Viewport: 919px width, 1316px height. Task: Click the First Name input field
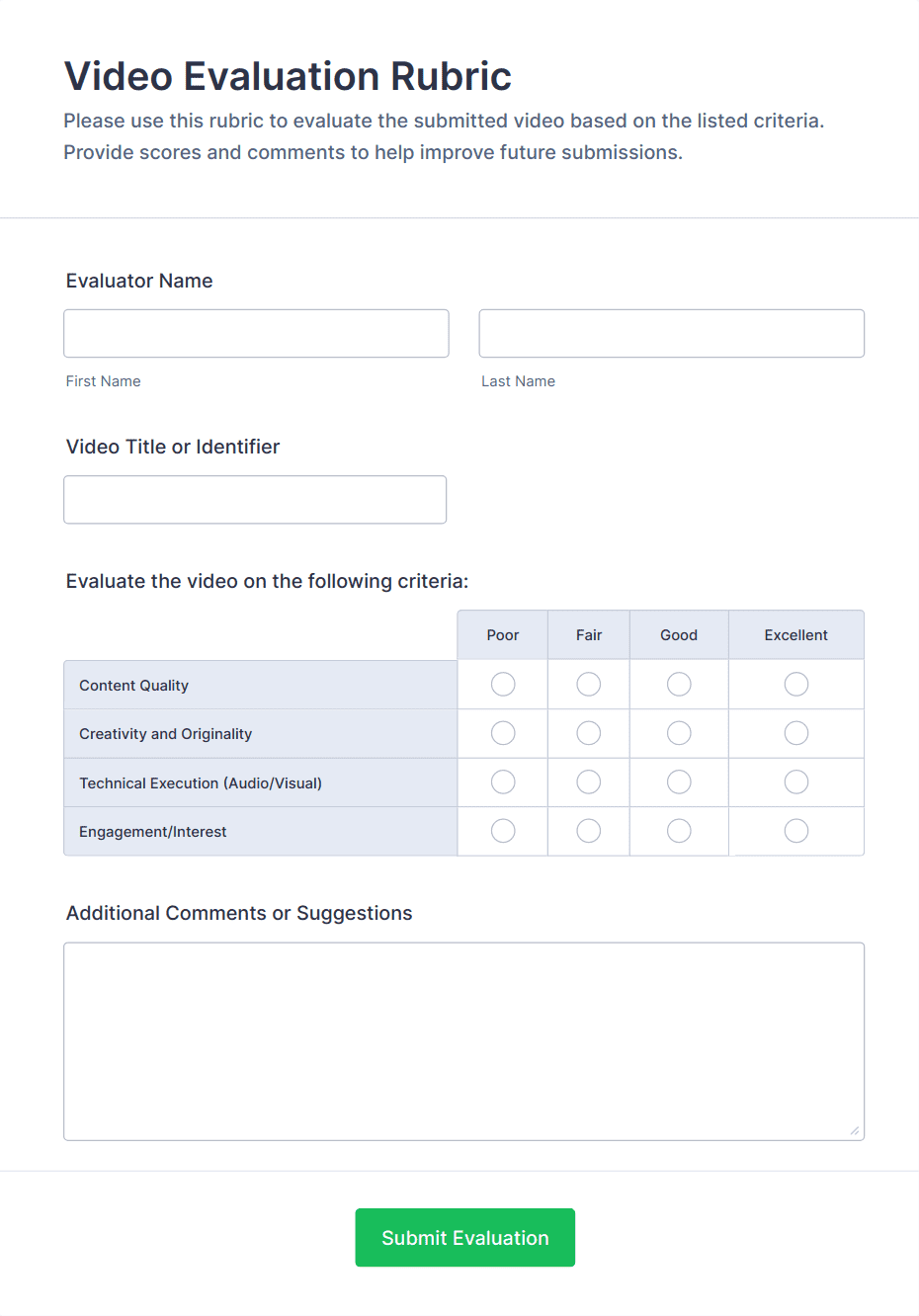point(256,333)
